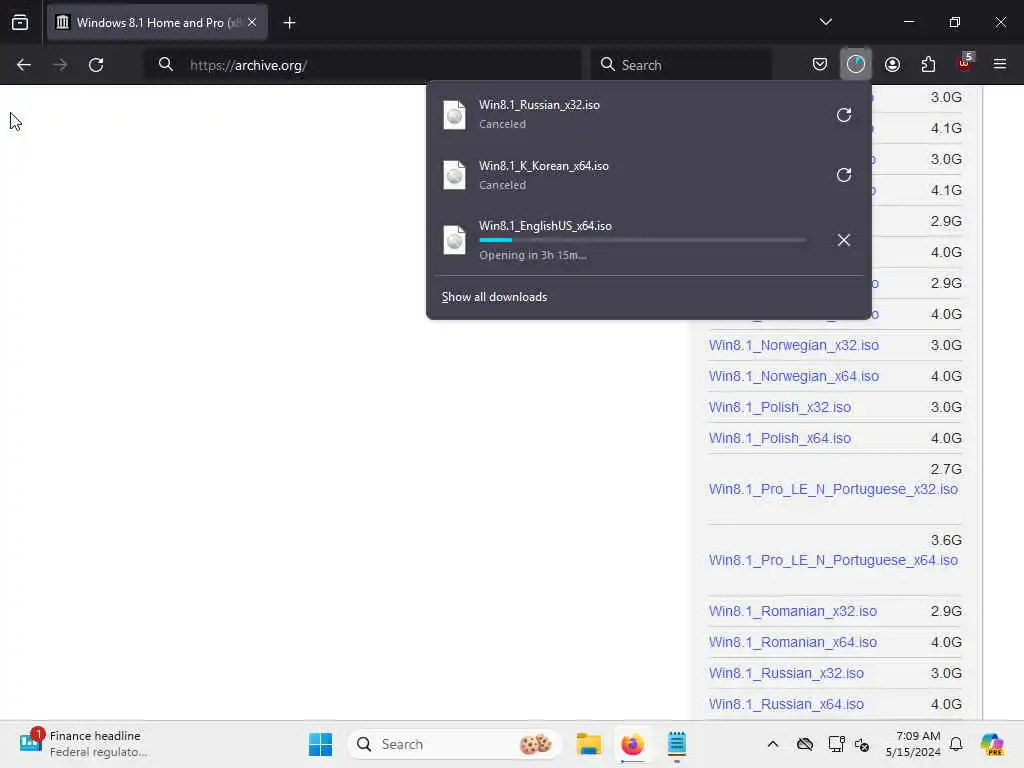This screenshot has height=768, width=1024.
Task: Open the Firefox application hamburger menu
Action: tap(1000, 64)
